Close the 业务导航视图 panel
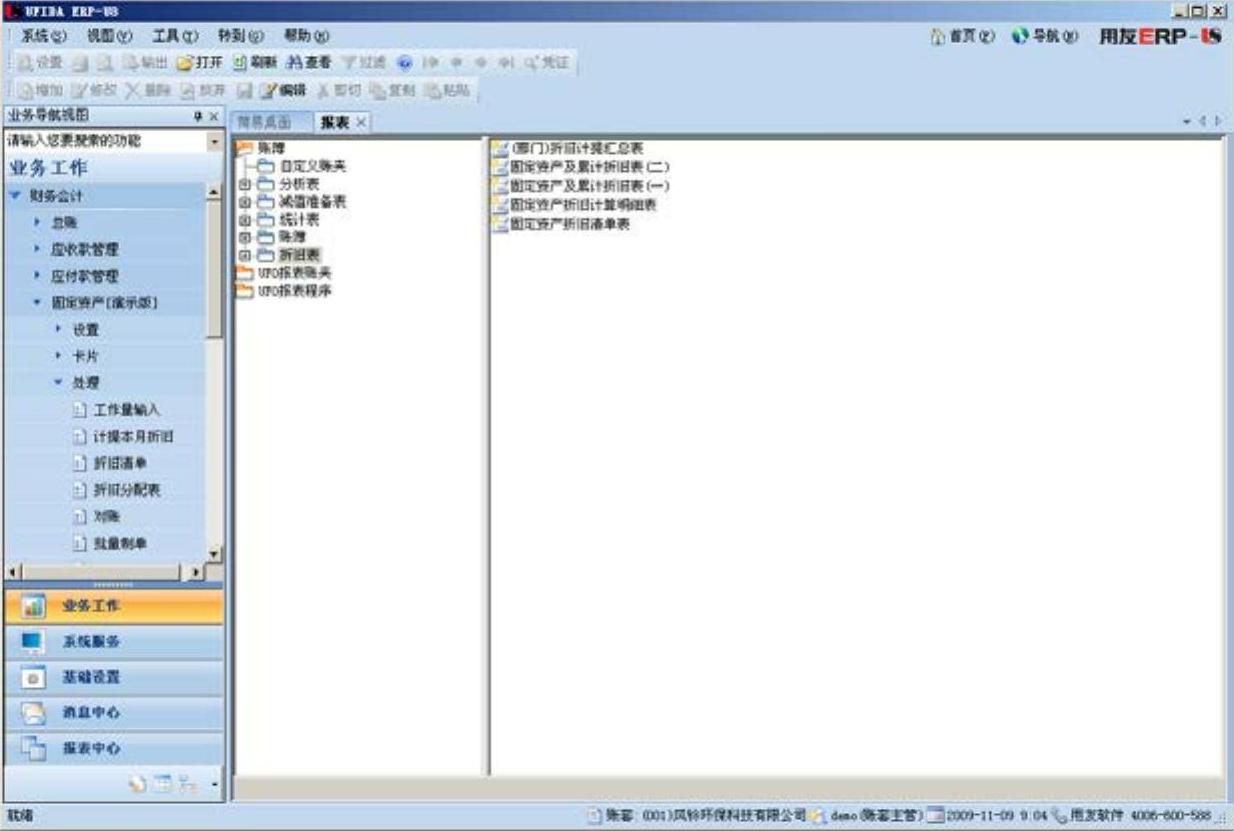This screenshot has width=1234, height=831. pyautogui.click(x=213, y=117)
